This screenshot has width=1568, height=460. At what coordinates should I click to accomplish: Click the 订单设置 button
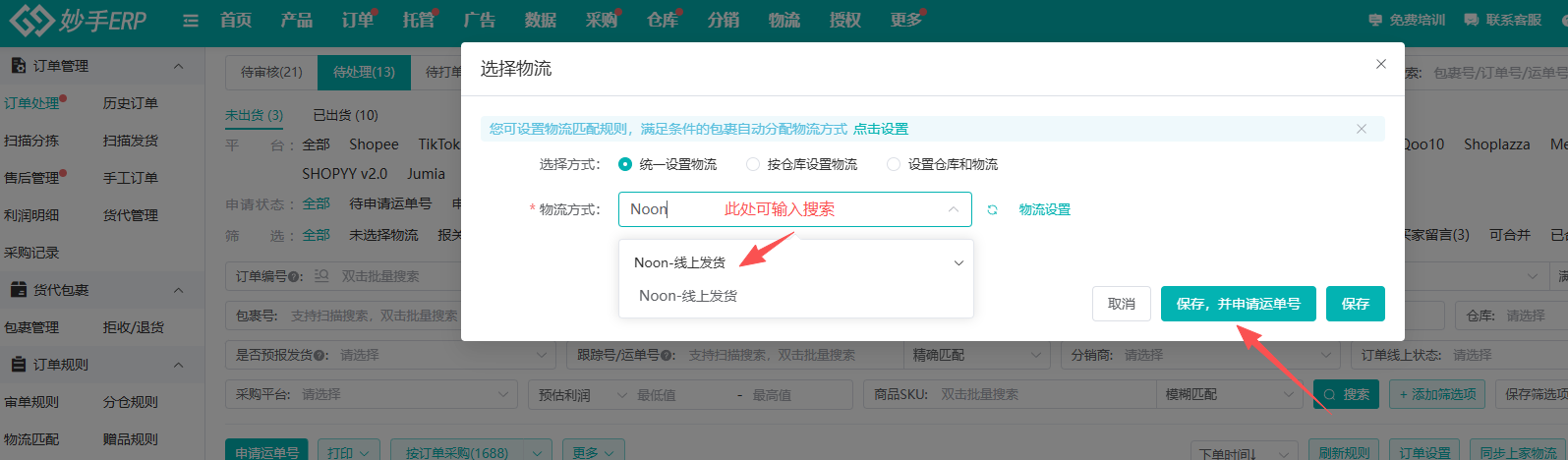[x=1425, y=452]
